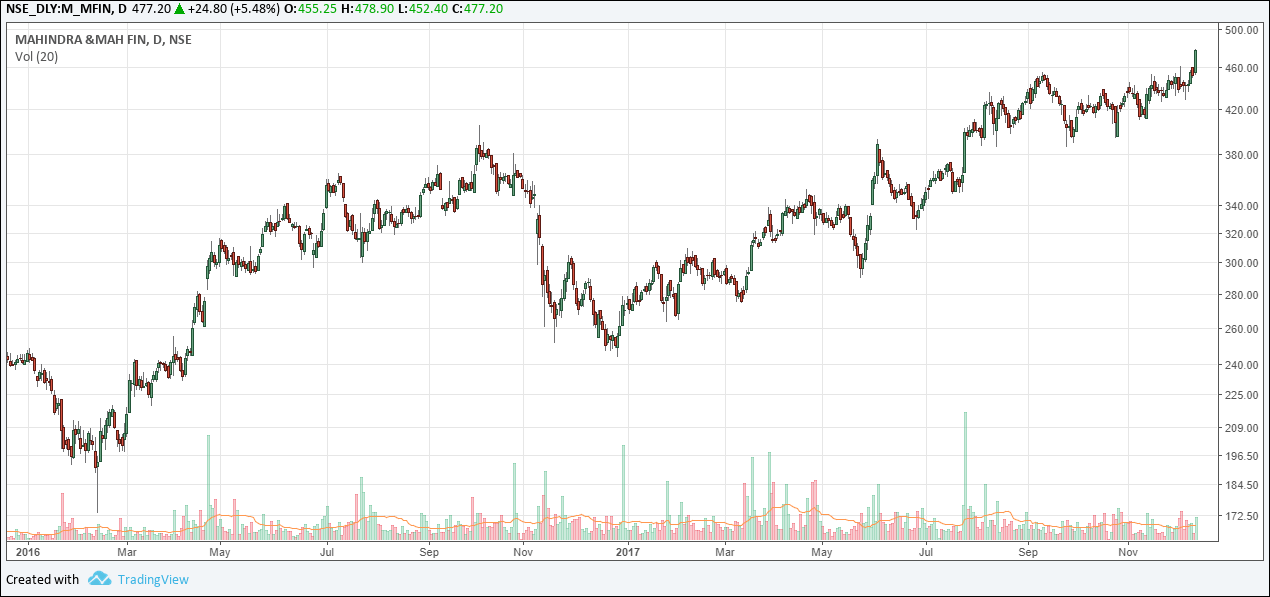
Task: Click the 500.00 price axis label
Action: (x=1240, y=30)
